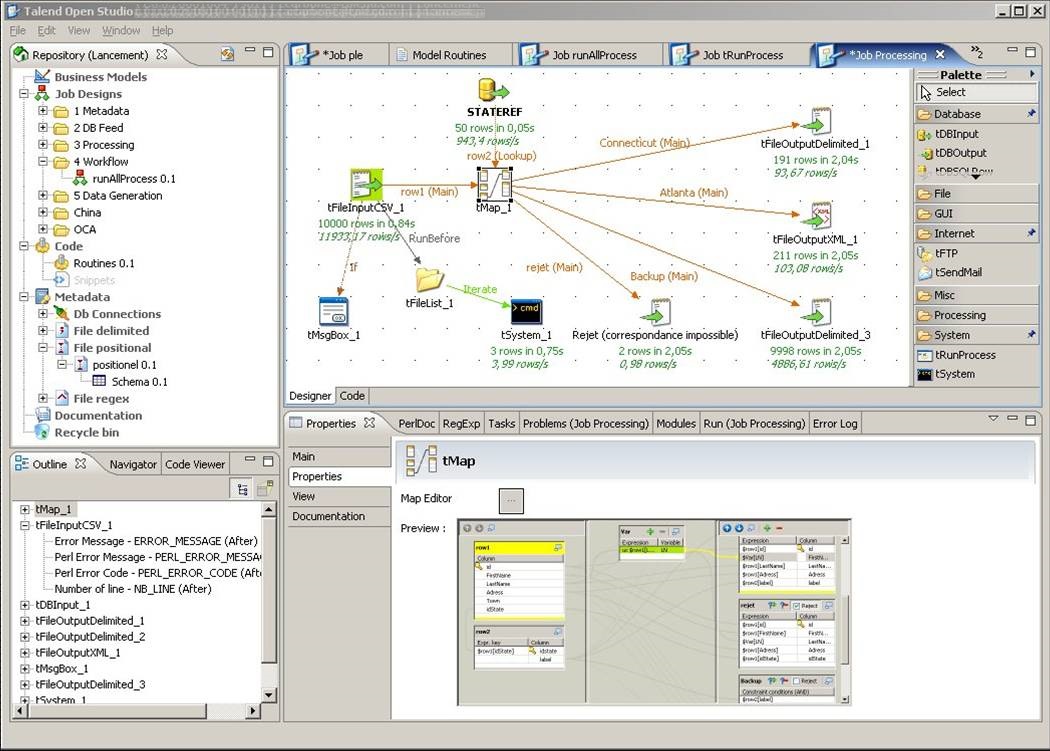Expand the Db Connections node
The width and height of the screenshot is (1050, 751).
pyautogui.click(x=43, y=314)
